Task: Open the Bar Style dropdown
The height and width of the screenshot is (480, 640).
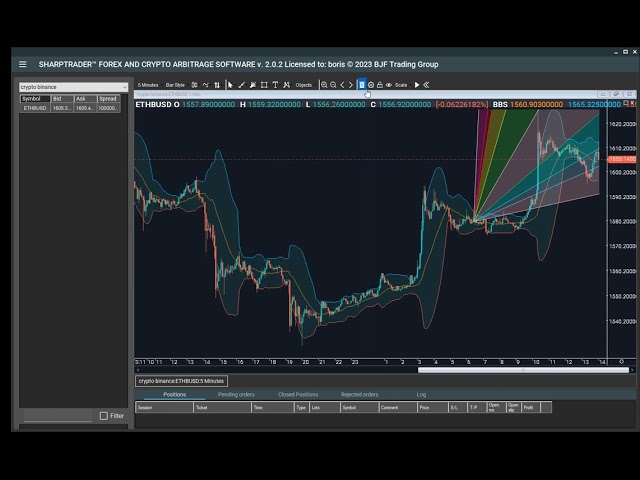Action: click(175, 85)
